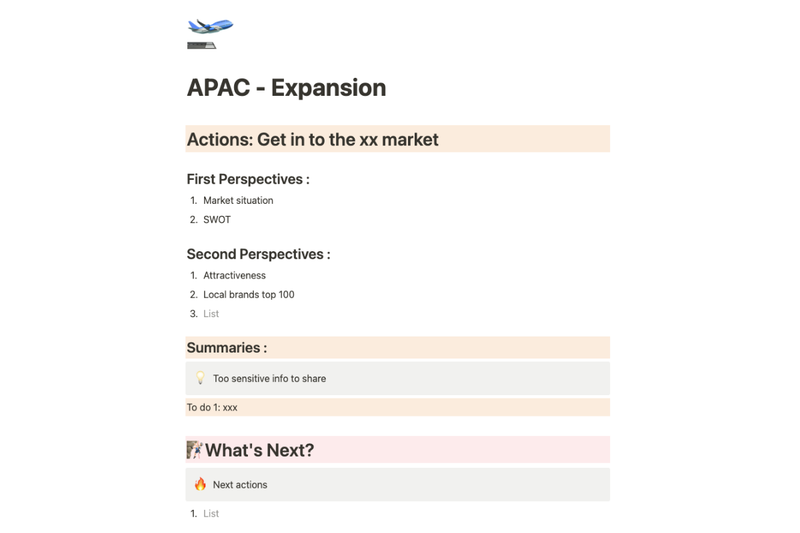The height and width of the screenshot is (533, 800).
Task: Click the airplane page icon
Action: 210,26
